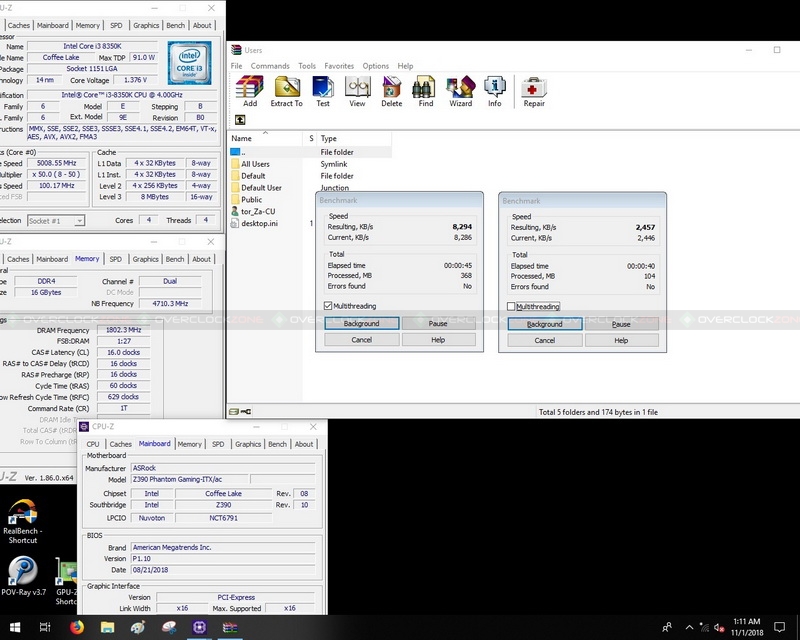800x640 pixels.
Task: Click the drive icon in WinRAR status bar
Action: click(234, 411)
